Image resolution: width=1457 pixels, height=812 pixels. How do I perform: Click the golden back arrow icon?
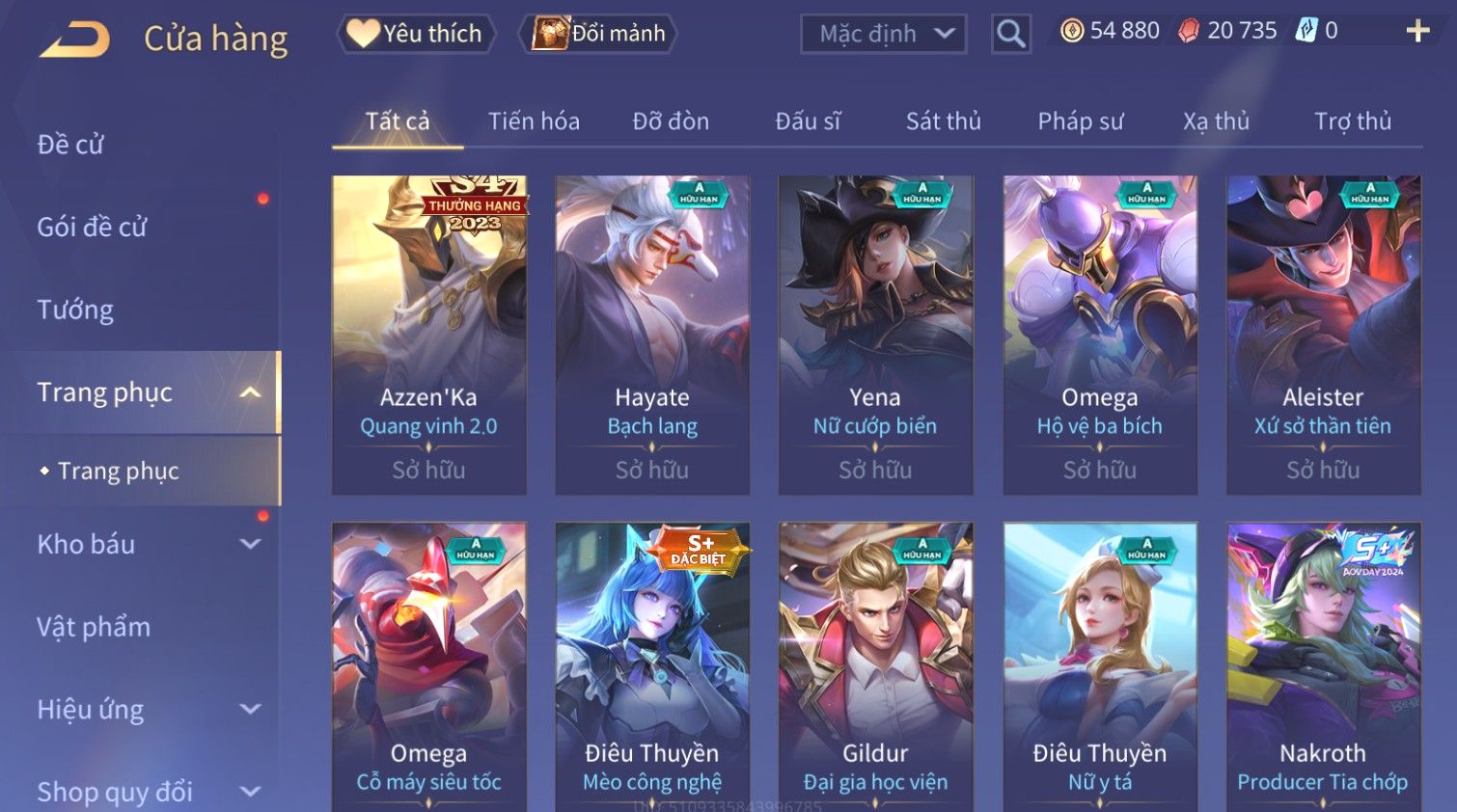[74, 40]
